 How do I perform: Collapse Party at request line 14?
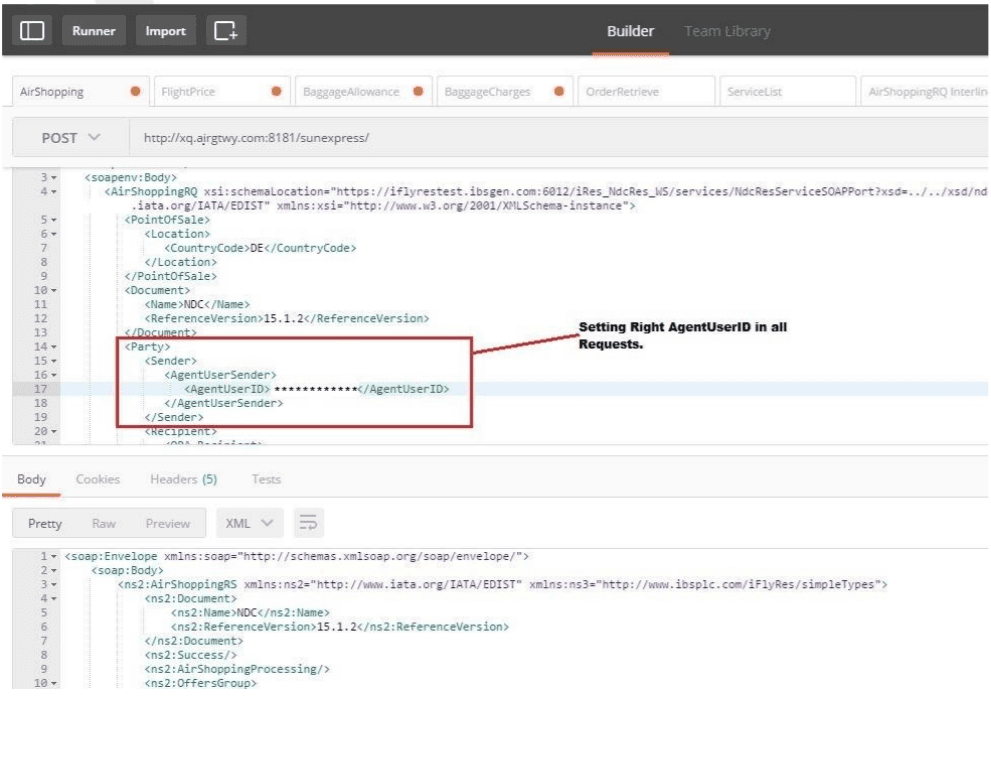(x=54, y=346)
